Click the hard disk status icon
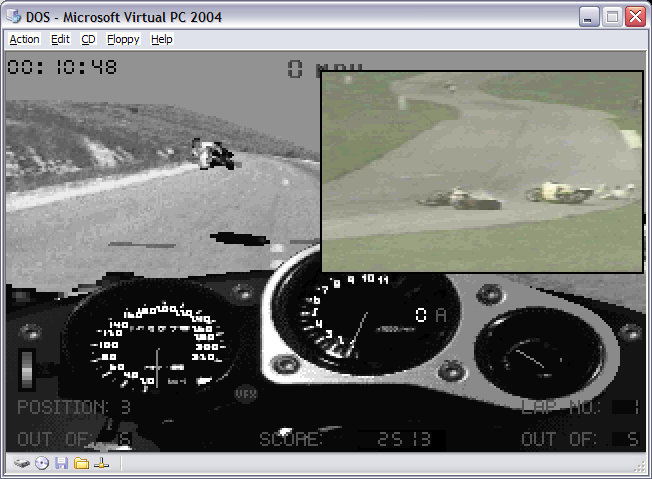 tap(22, 463)
